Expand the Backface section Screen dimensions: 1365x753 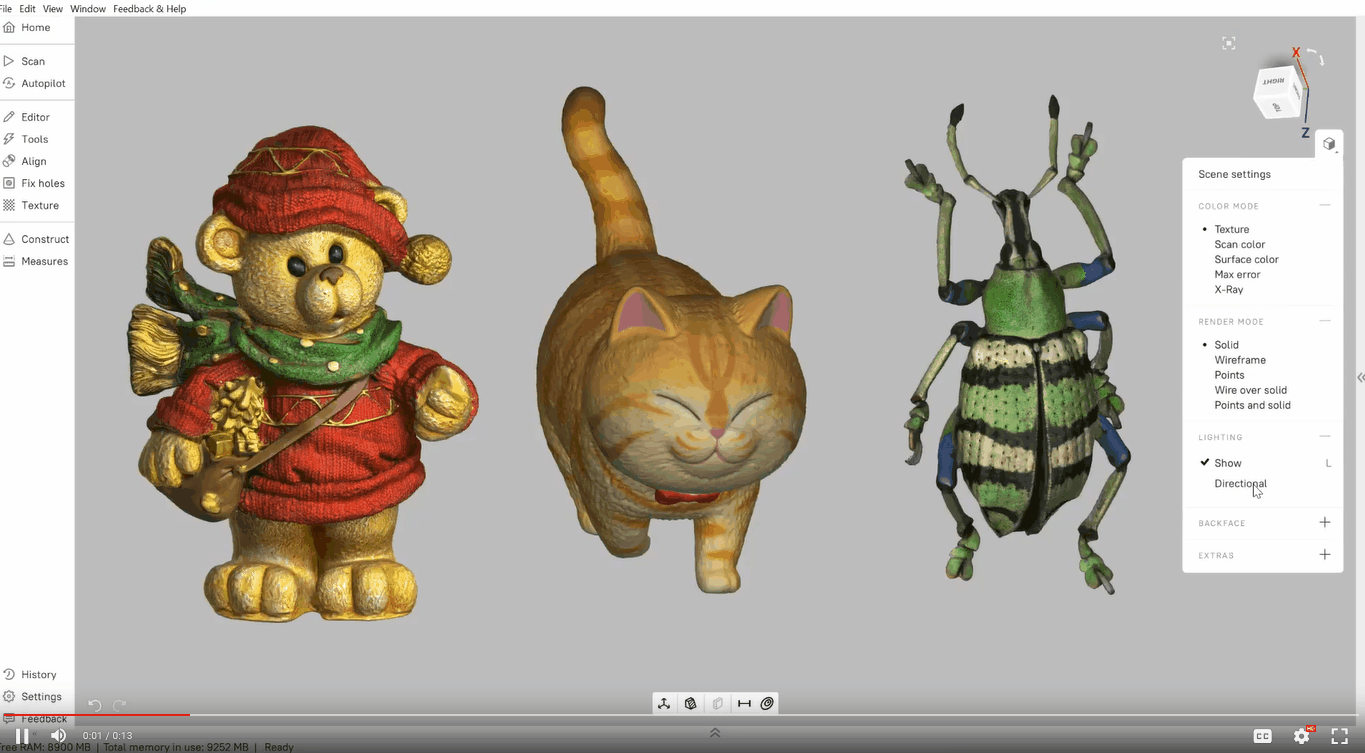tap(1325, 522)
